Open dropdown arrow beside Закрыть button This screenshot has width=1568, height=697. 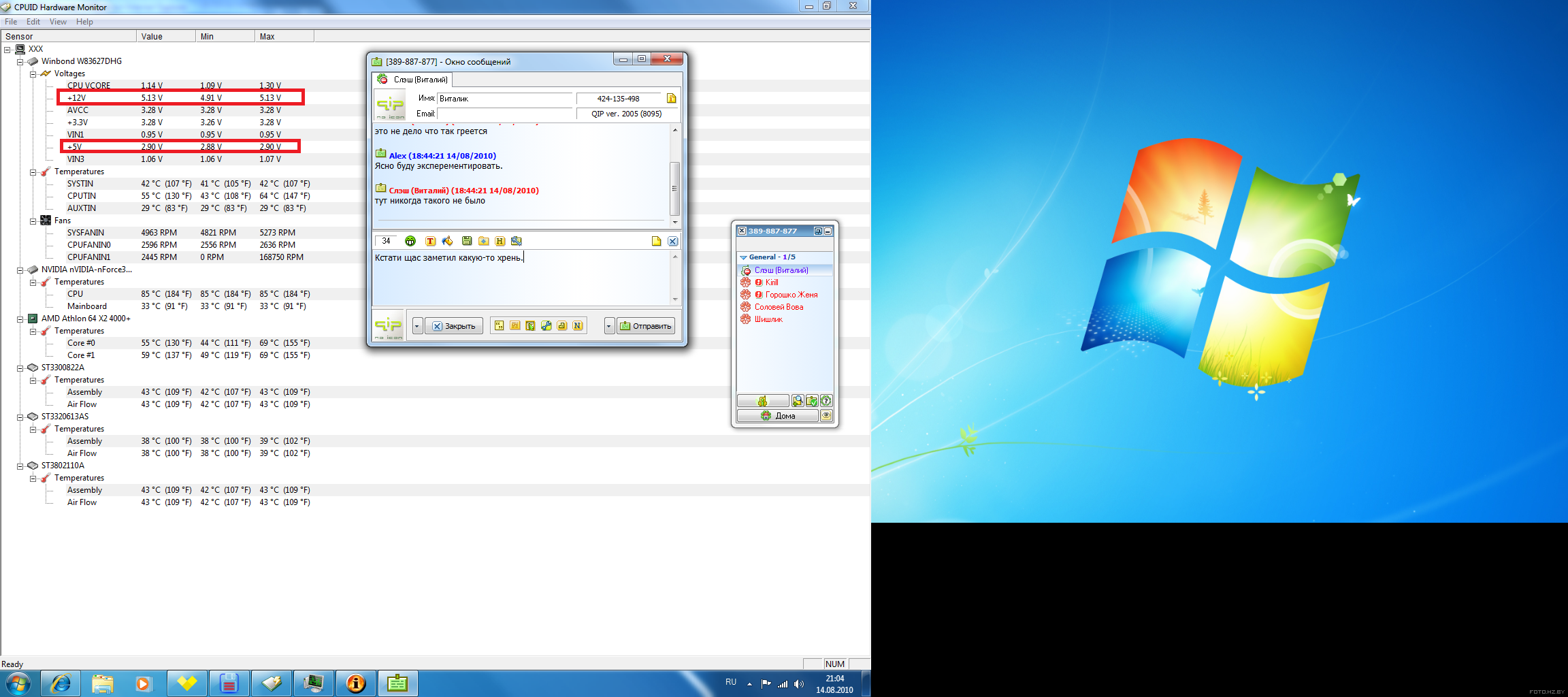click(417, 326)
